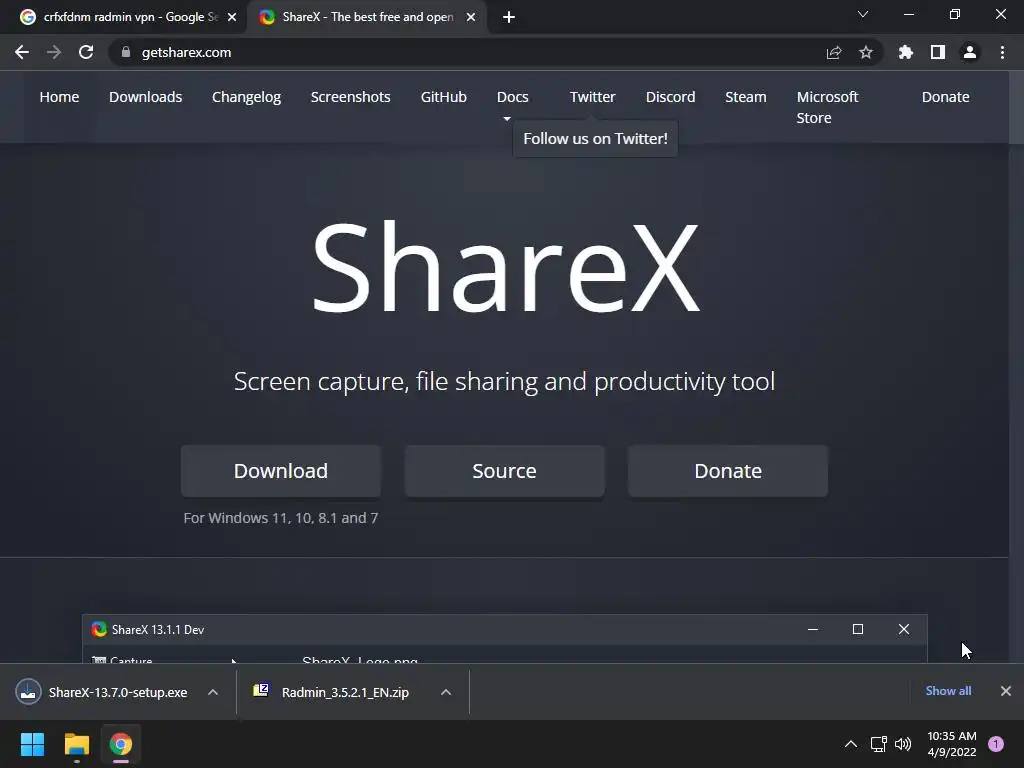Viewport: 1024px width, 768px height.
Task: Open the Discord nav link
Action: point(670,97)
